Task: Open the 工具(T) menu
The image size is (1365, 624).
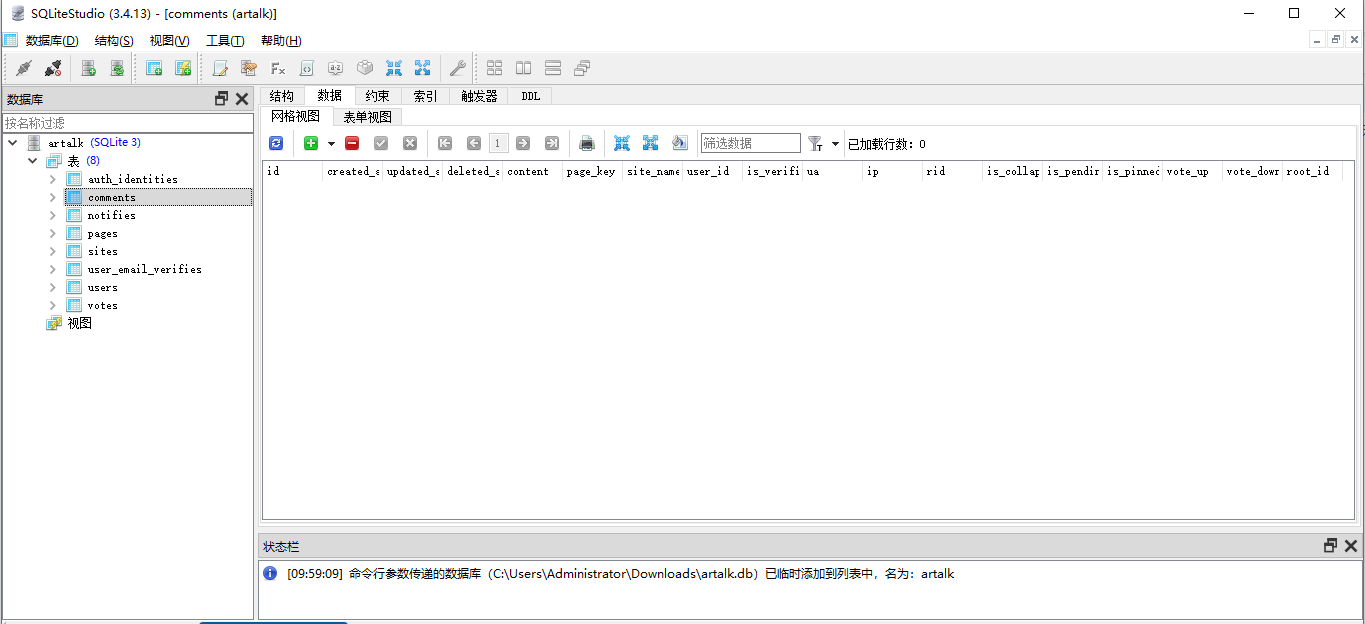Action: (x=225, y=40)
